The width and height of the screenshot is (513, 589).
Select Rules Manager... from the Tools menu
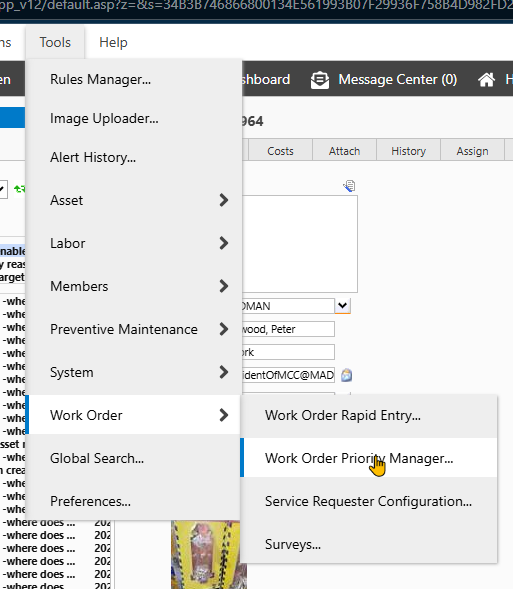click(x=134, y=79)
